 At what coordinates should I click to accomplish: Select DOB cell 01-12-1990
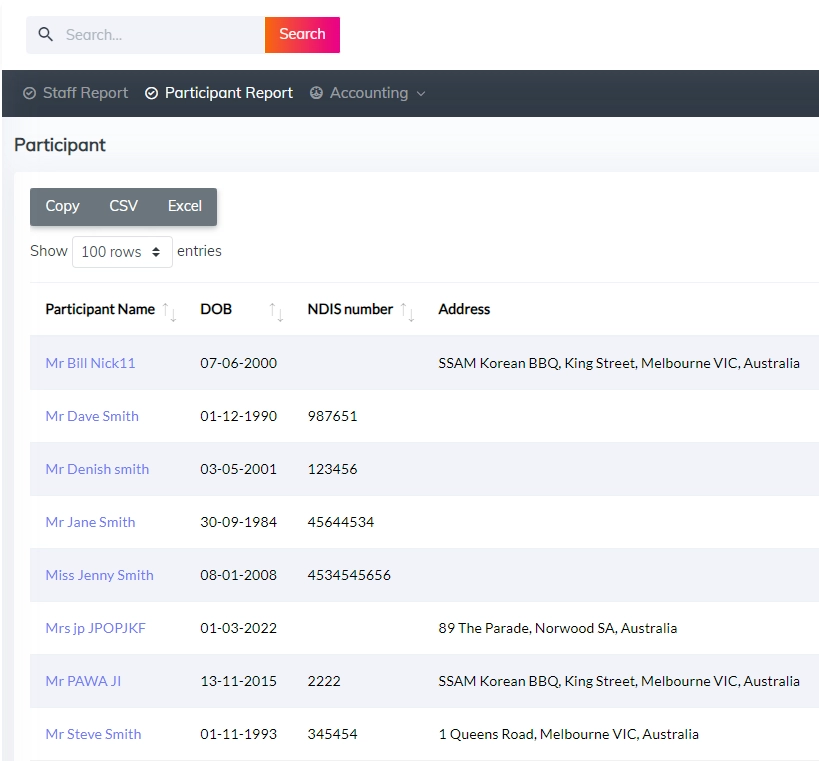click(239, 416)
